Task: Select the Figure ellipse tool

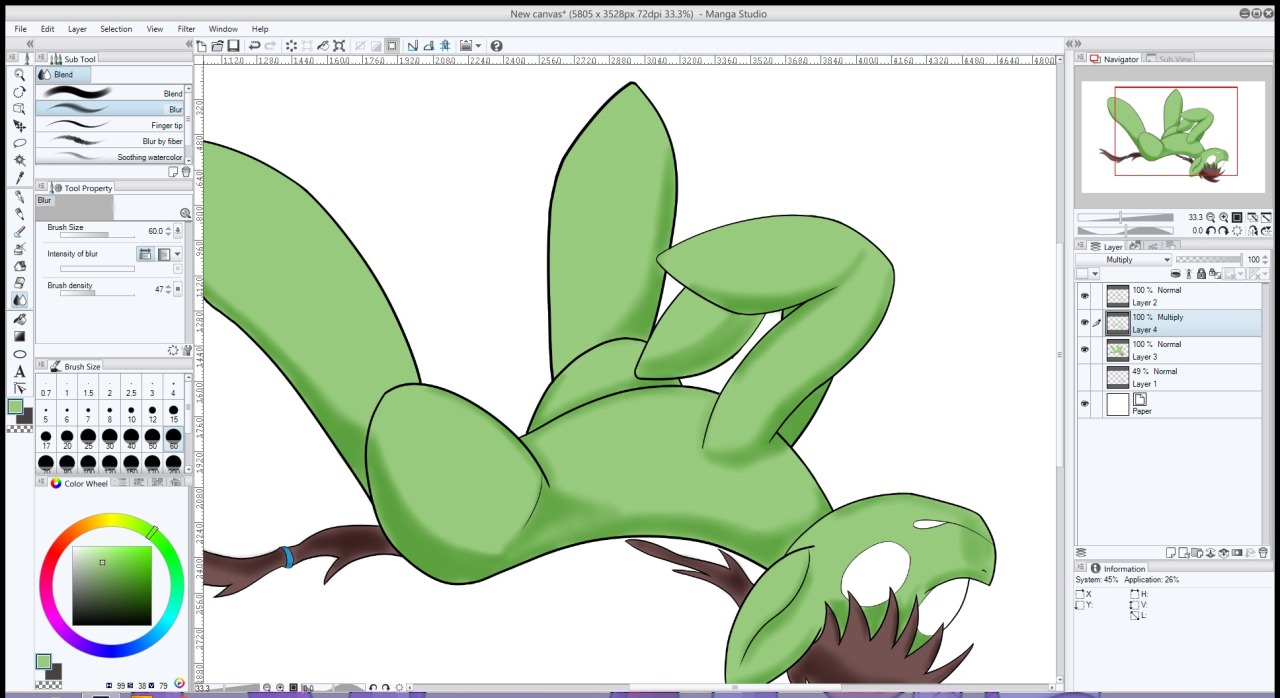Action: tap(19, 354)
